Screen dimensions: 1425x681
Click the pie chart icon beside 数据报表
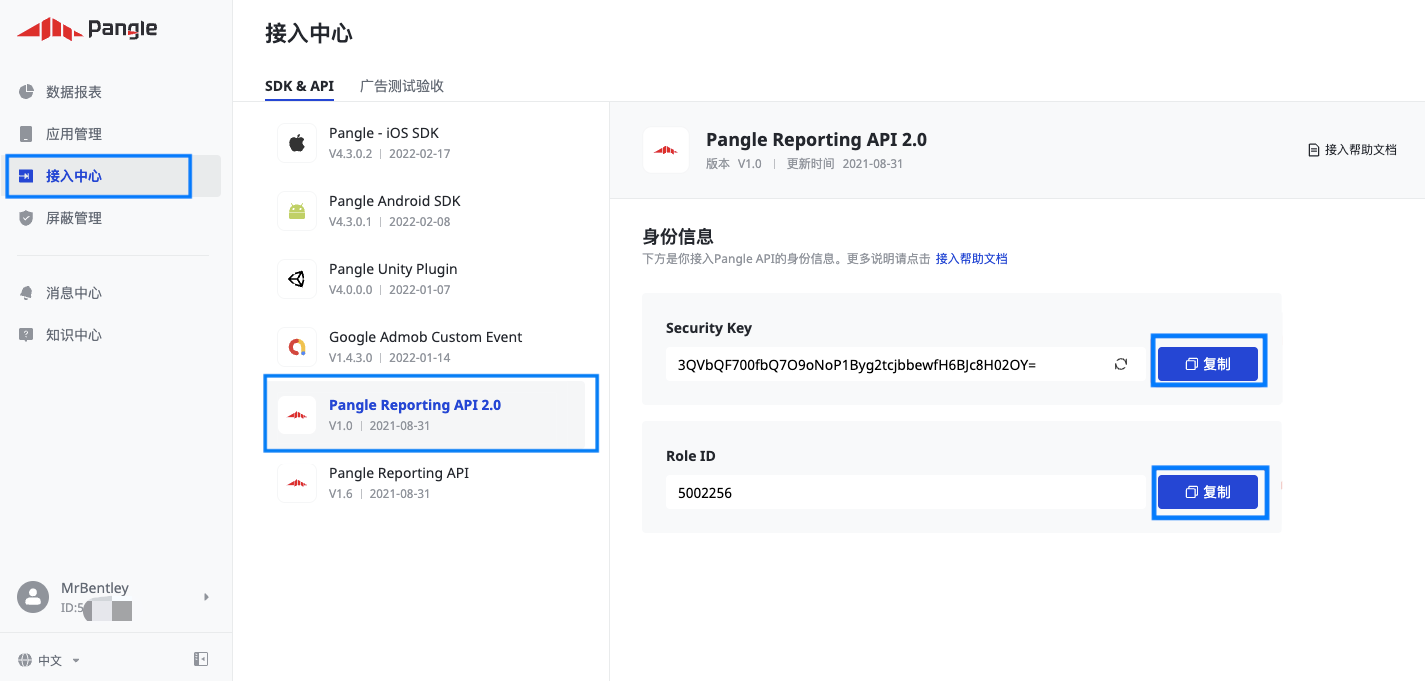tap(26, 92)
